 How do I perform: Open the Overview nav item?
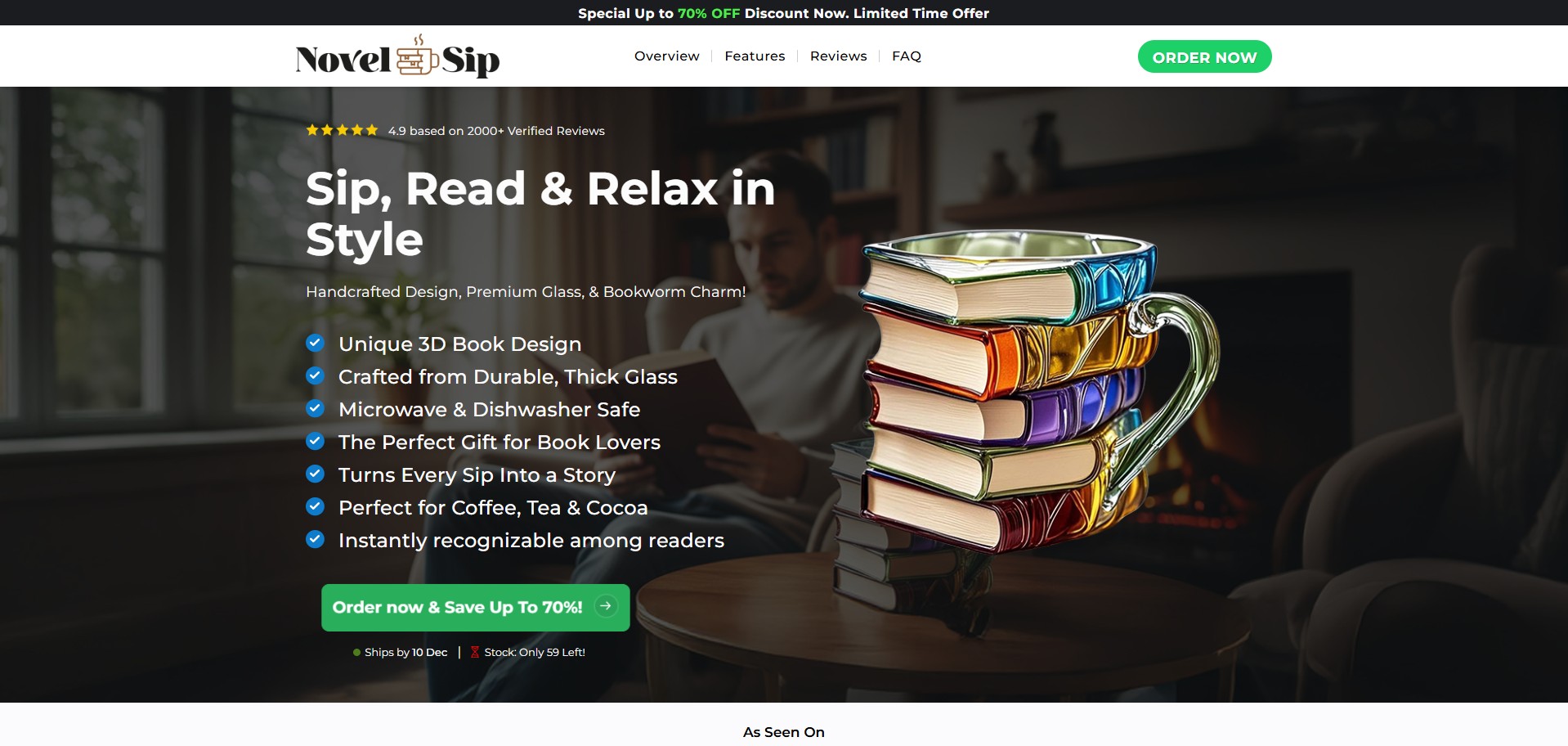(x=667, y=56)
